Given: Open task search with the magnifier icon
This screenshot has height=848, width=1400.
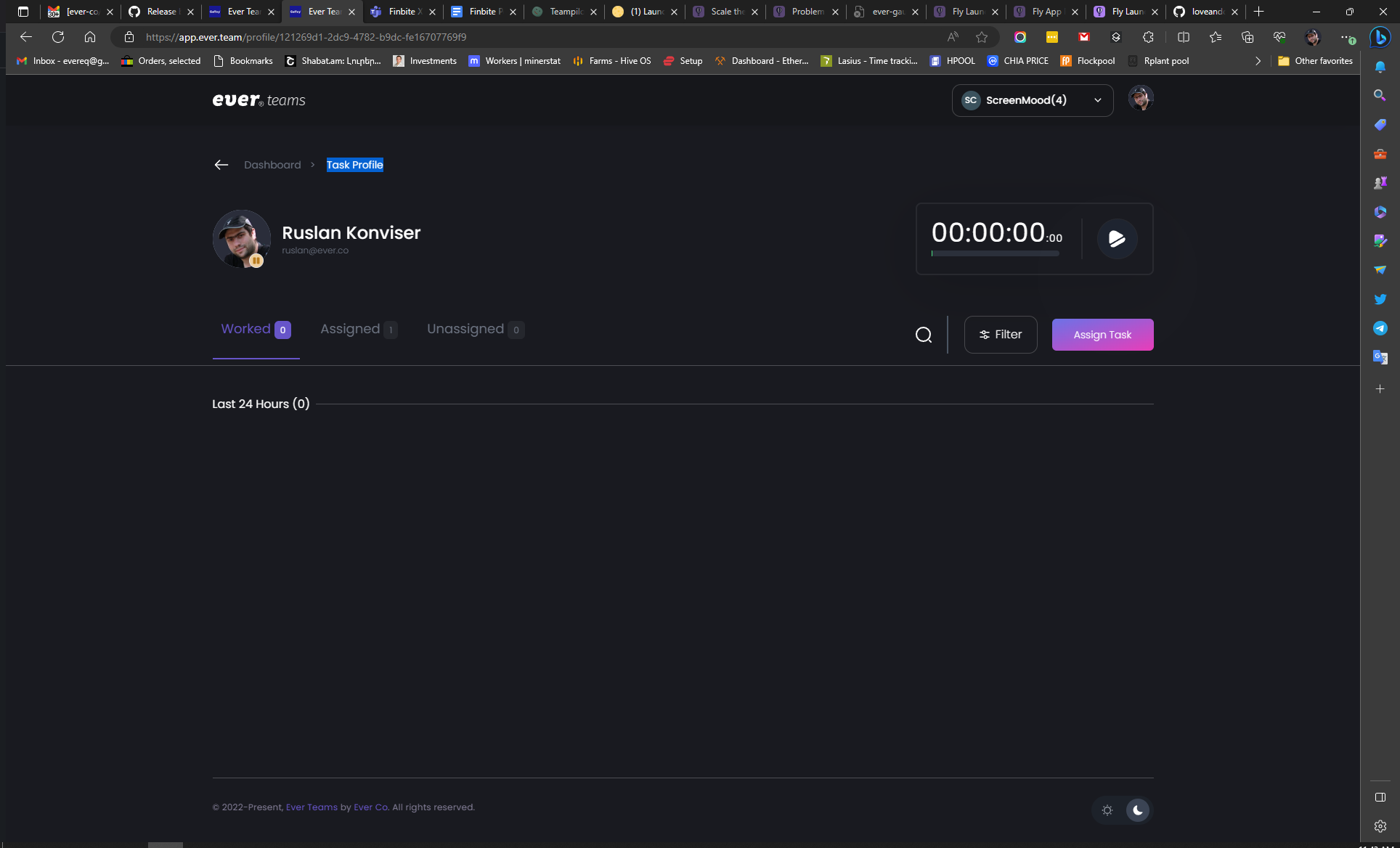Looking at the screenshot, I should pyautogui.click(x=924, y=335).
